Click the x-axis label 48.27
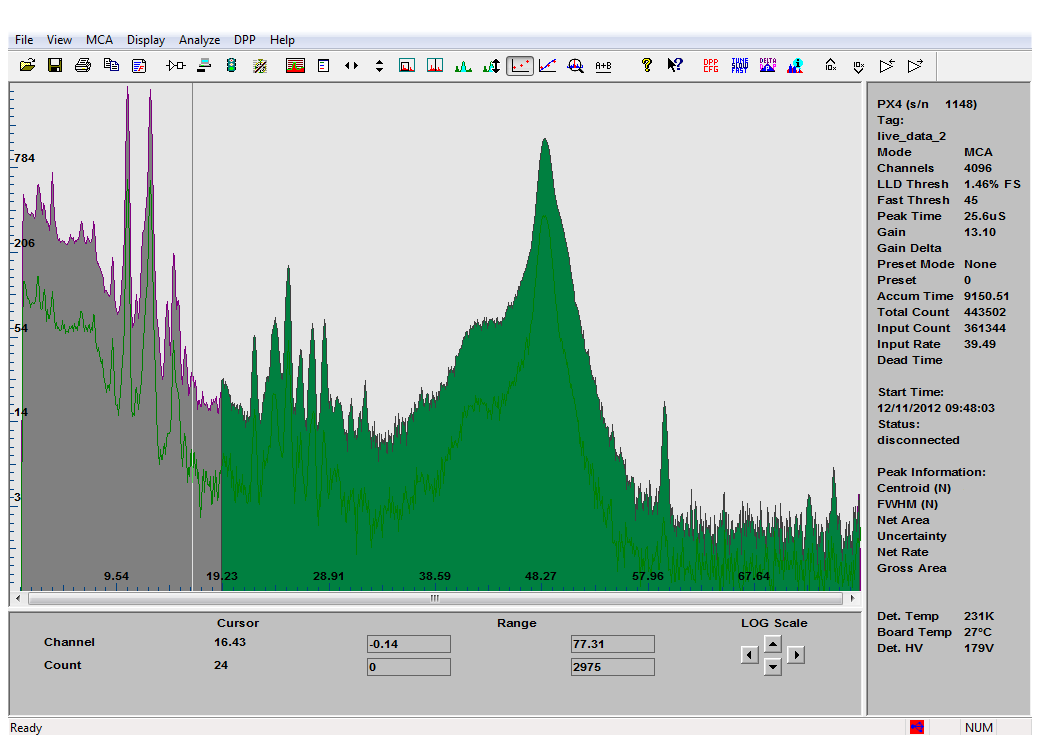Image resolution: width=1040 pixels, height=744 pixels. (541, 576)
